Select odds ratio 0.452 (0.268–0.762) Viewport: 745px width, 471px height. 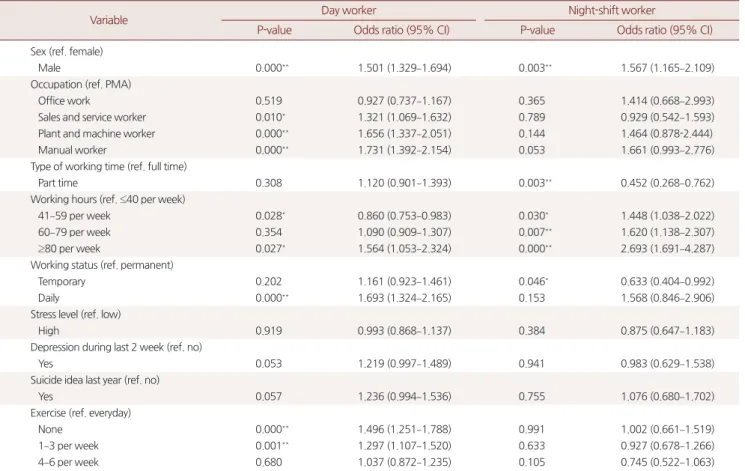[x=668, y=183]
